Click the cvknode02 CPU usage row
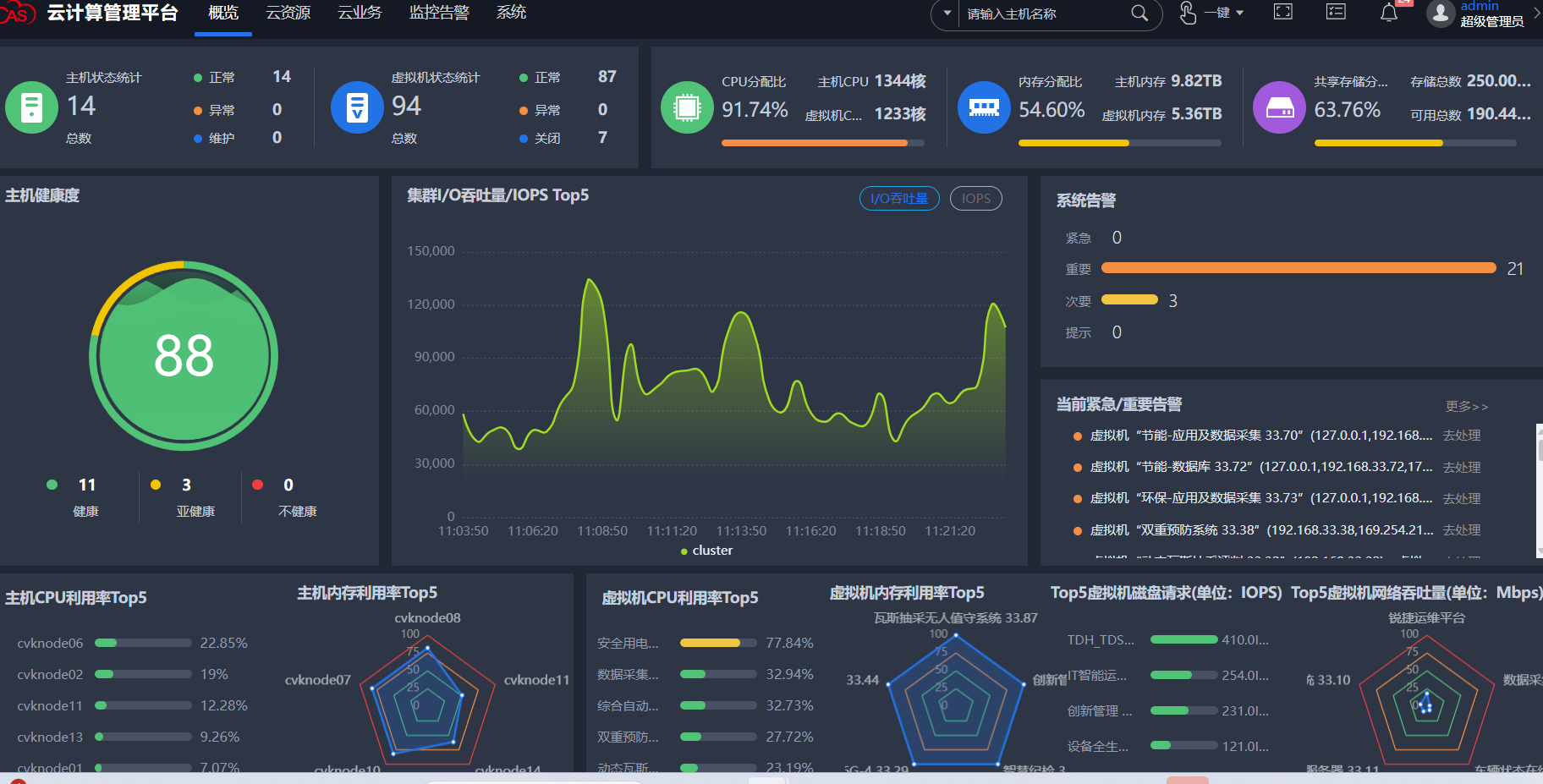1543x784 pixels. click(x=124, y=674)
